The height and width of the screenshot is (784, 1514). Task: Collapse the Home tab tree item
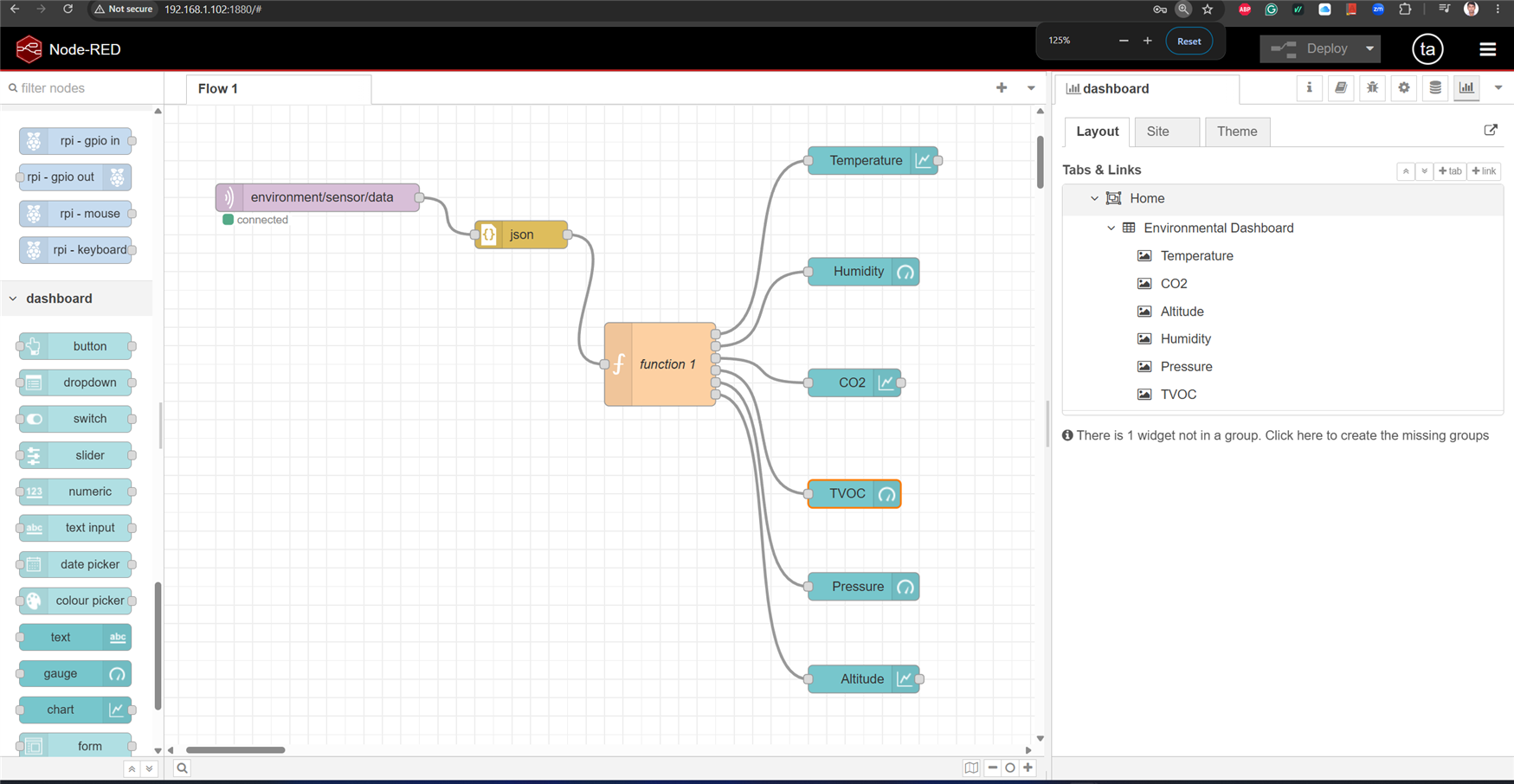1094,199
